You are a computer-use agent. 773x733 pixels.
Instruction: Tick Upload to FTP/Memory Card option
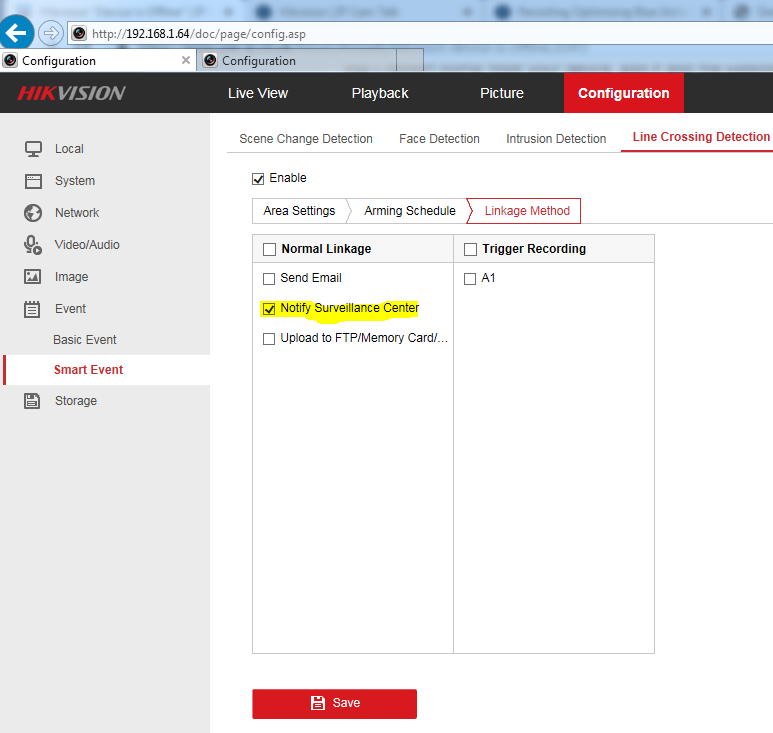268,339
